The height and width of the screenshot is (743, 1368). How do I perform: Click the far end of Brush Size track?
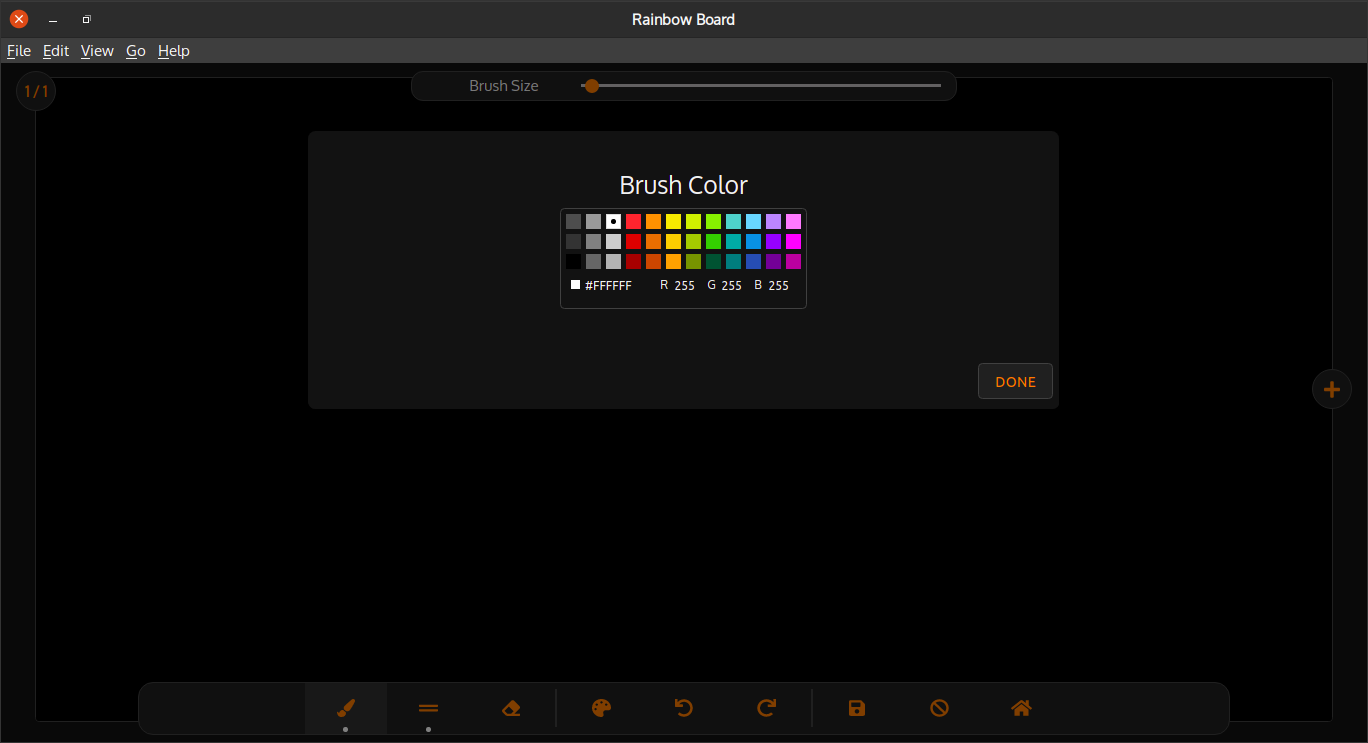938,86
